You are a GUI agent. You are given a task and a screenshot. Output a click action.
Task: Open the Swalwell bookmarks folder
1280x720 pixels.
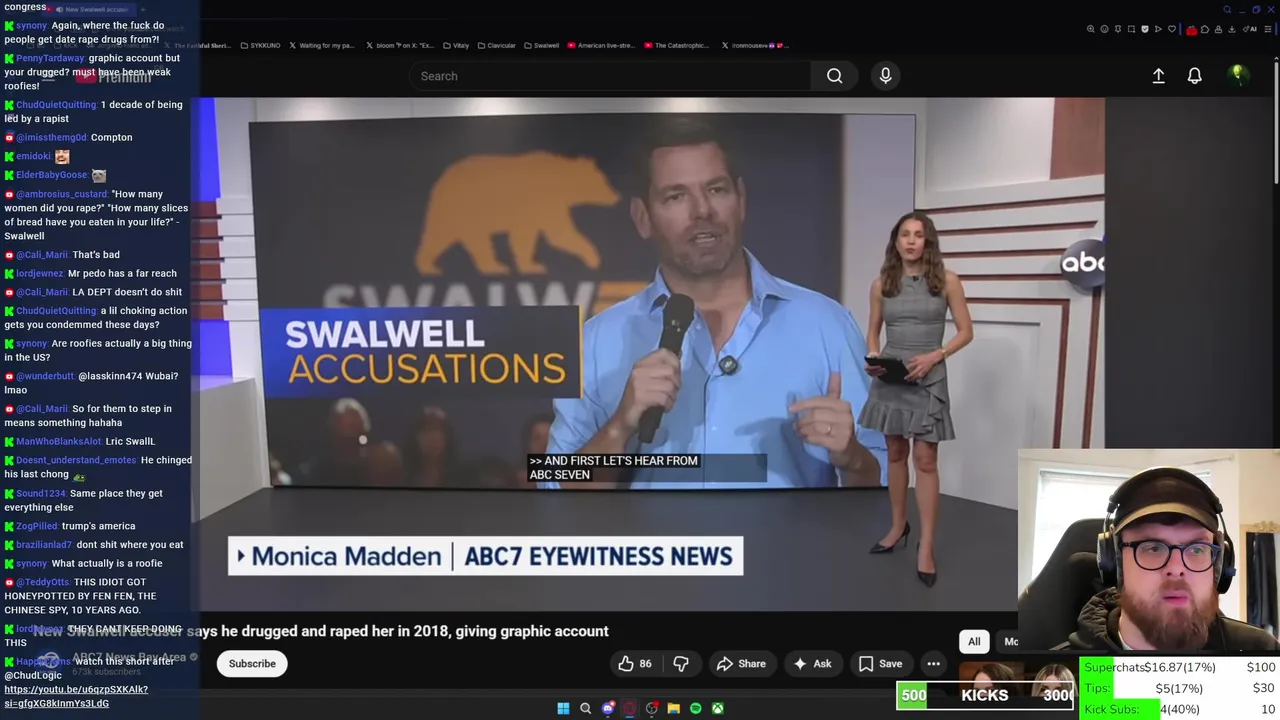point(541,45)
